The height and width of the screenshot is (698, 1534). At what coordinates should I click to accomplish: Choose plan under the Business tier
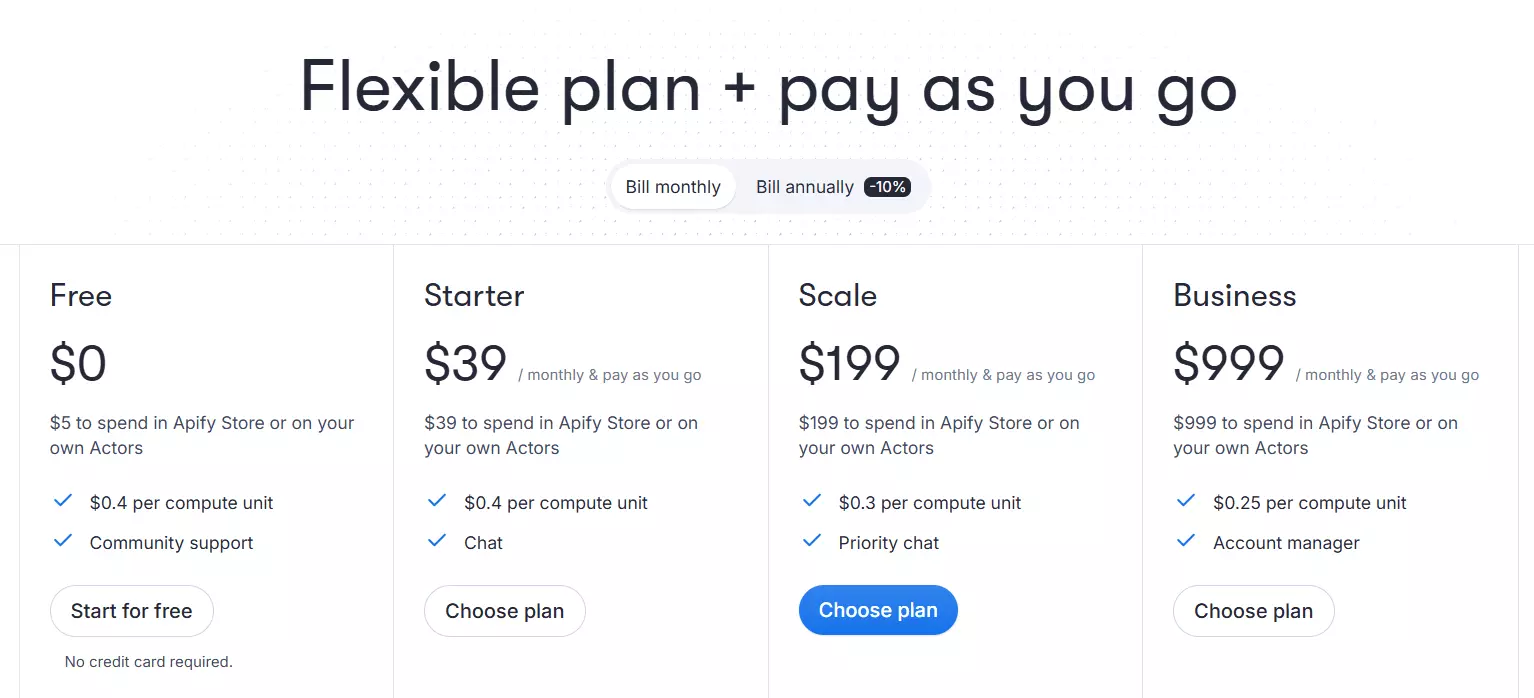1253,611
